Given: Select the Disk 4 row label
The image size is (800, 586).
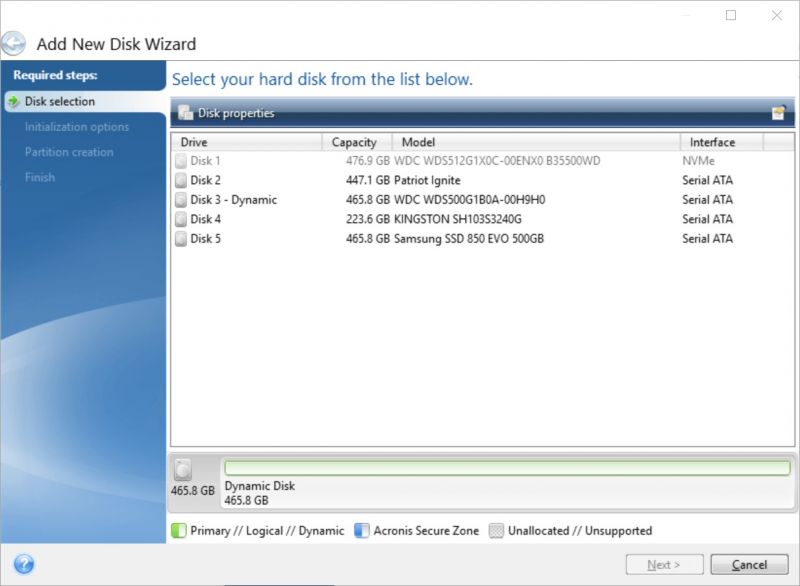Looking at the screenshot, I should pyautogui.click(x=206, y=219).
